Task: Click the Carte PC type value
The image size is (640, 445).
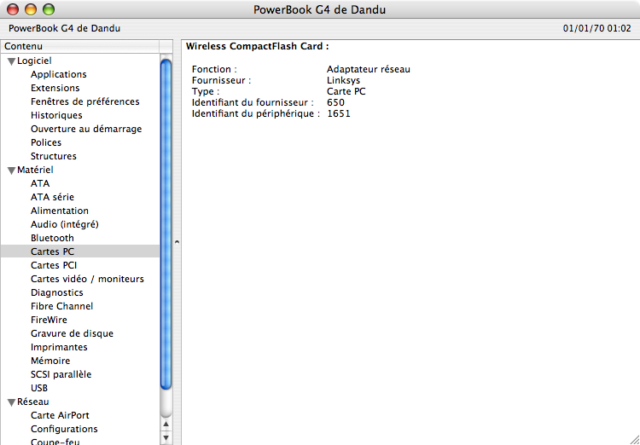Action: [346, 91]
